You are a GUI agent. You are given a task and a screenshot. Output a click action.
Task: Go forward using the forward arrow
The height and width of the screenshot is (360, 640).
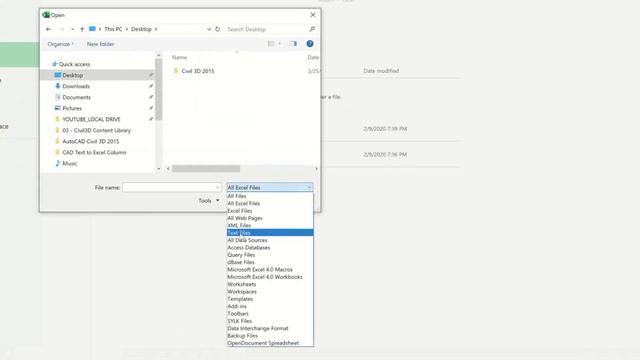point(62,29)
